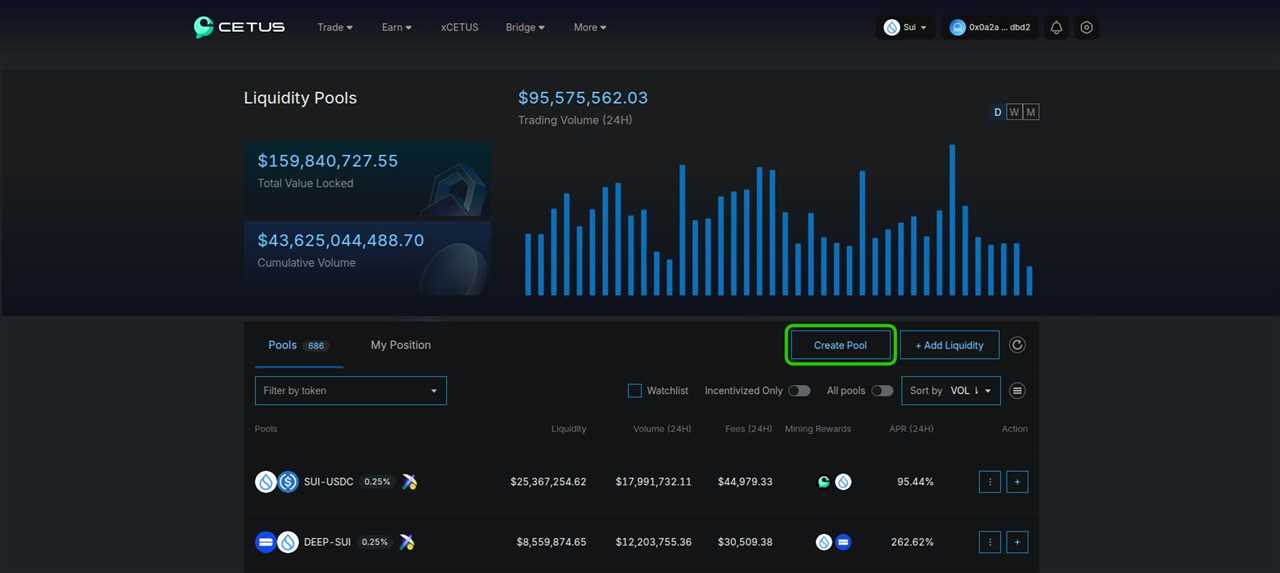Select the My Position tab
The width and height of the screenshot is (1280, 573).
coord(401,345)
